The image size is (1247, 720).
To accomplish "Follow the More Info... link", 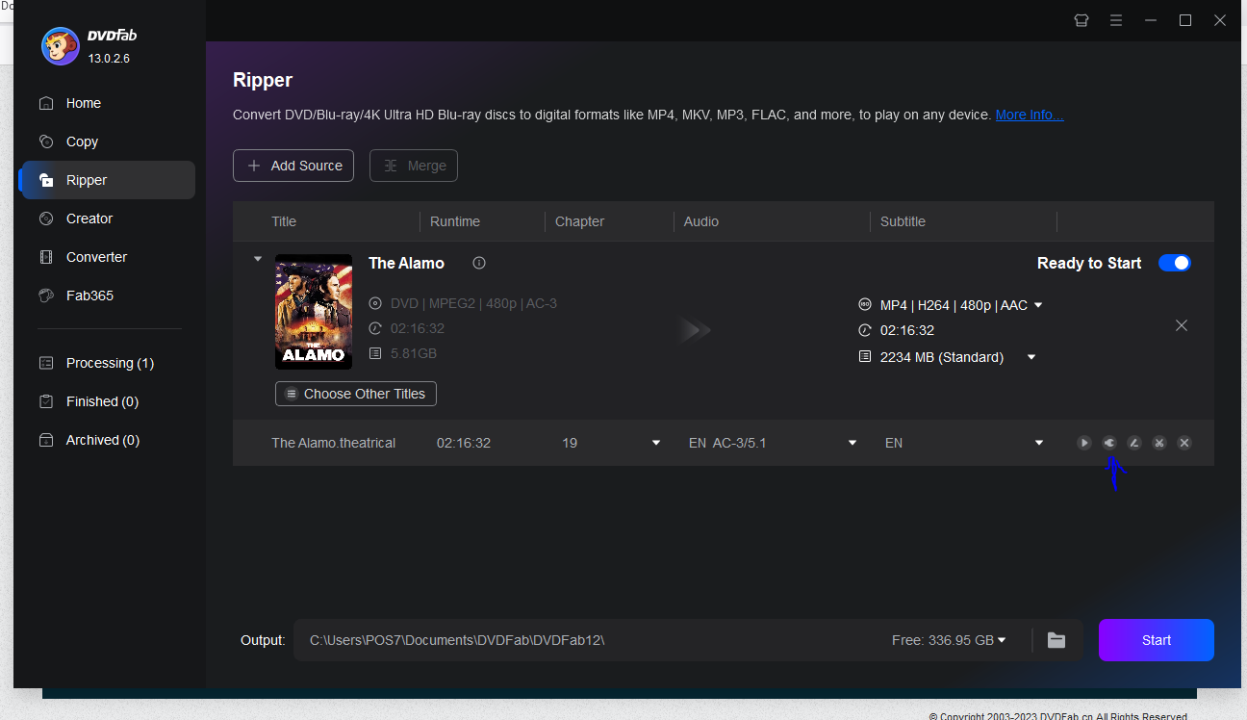I will coord(1029,115).
